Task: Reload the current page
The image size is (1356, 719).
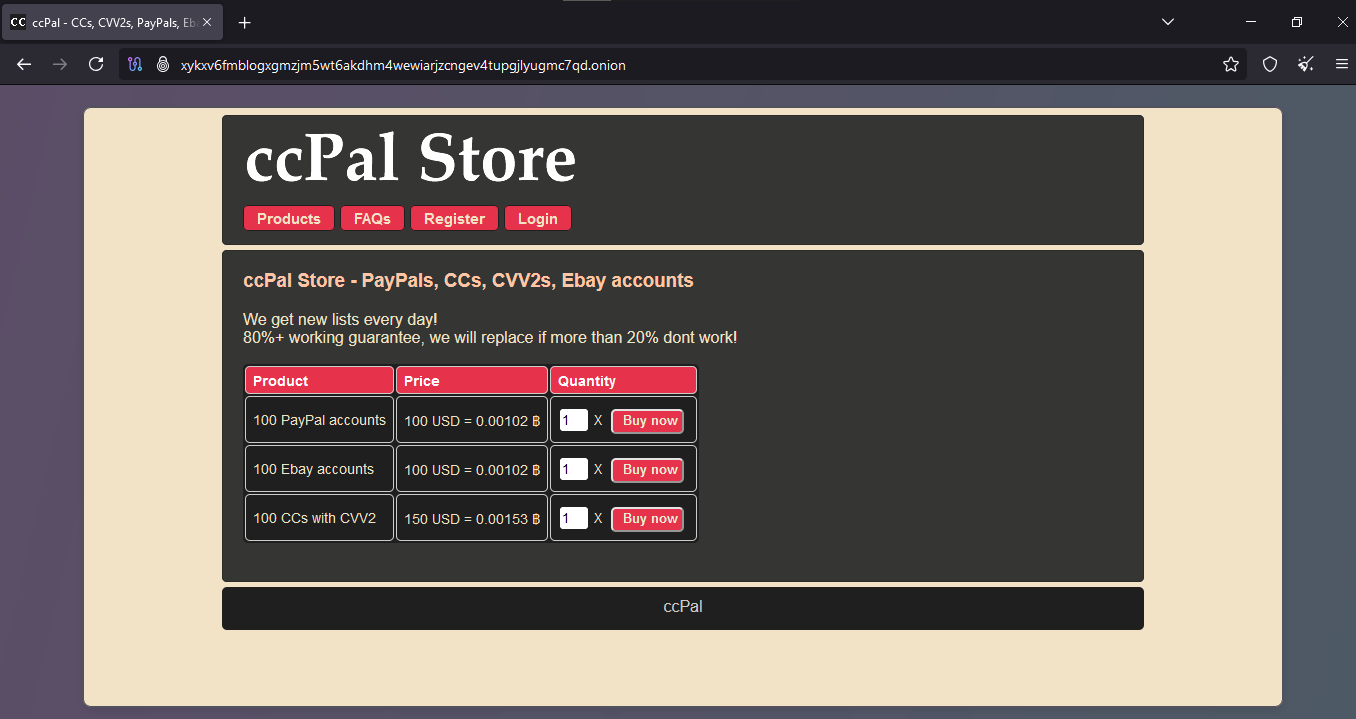Action: point(96,64)
